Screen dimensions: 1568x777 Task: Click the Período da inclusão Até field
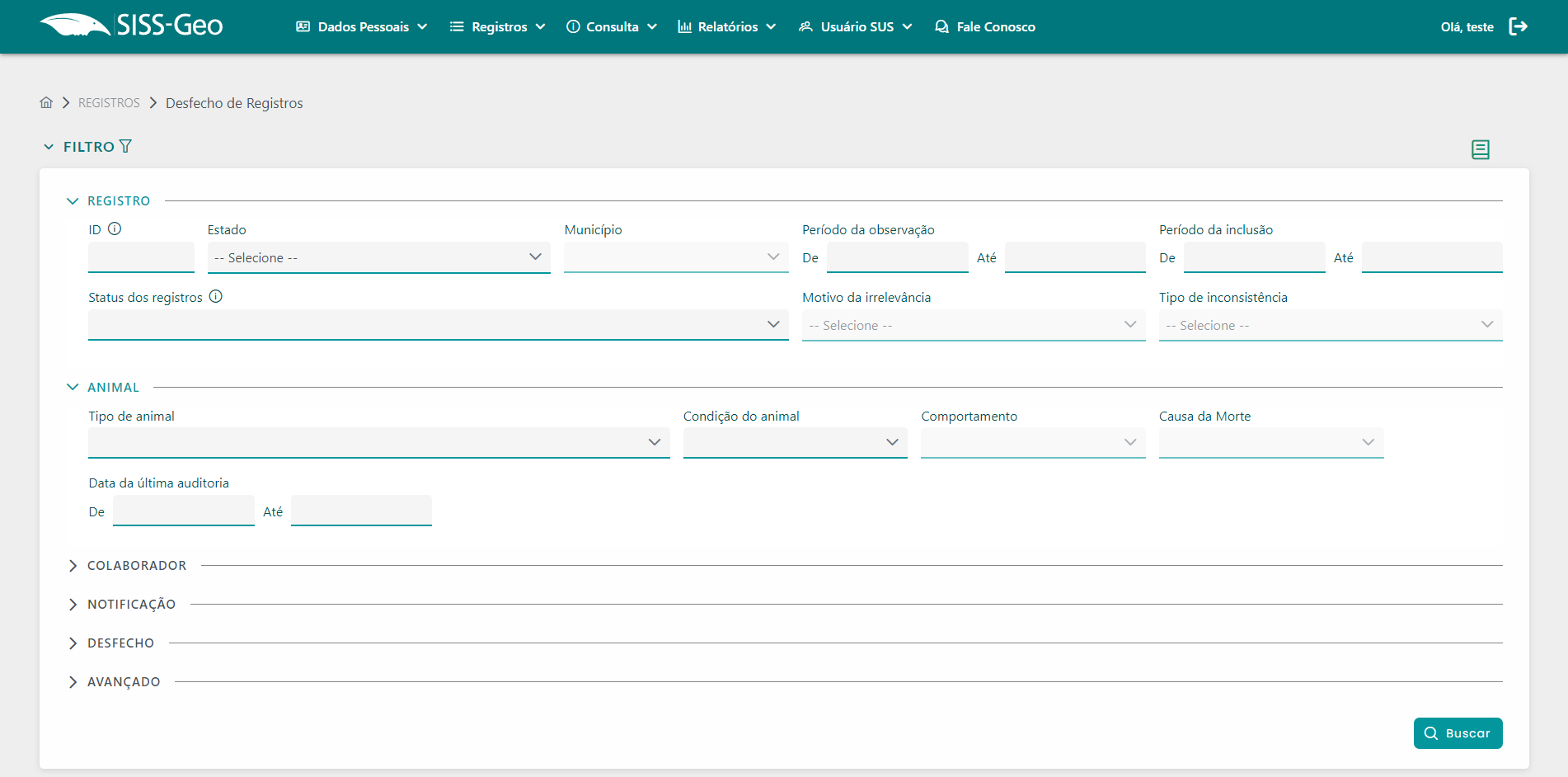(1432, 257)
